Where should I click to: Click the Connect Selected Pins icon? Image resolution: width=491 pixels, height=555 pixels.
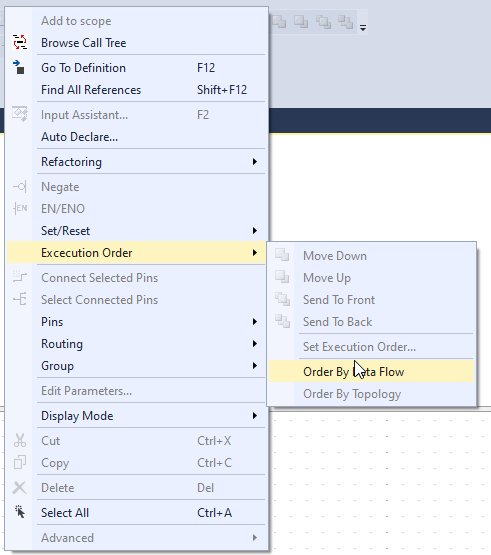point(20,276)
